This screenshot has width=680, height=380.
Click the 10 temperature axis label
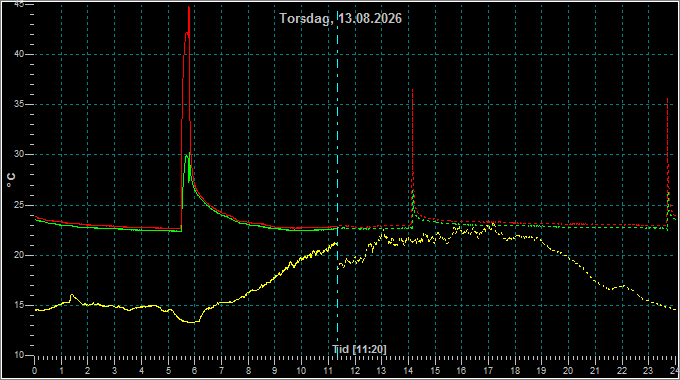click(19, 355)
